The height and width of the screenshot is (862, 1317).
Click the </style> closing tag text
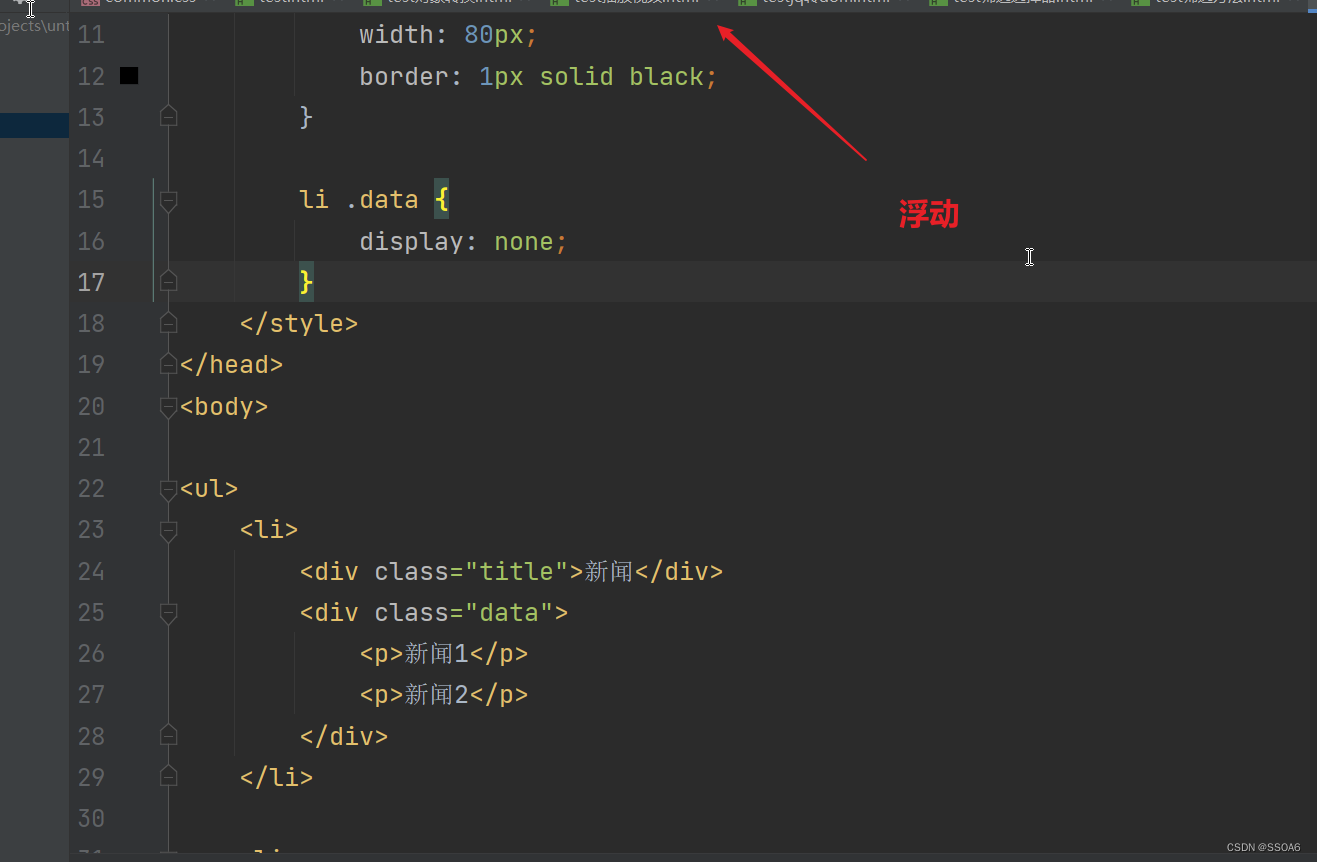coord(299,324)
